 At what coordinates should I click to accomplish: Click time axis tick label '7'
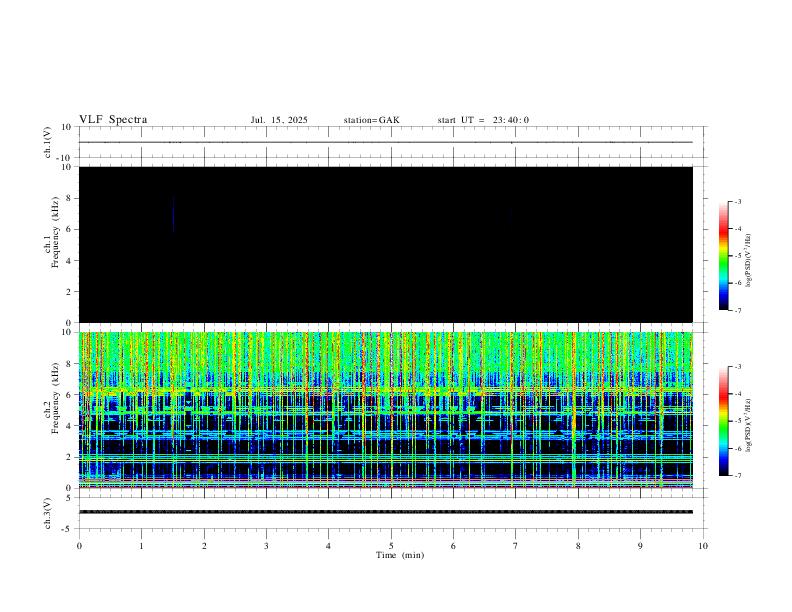point(516,546)
